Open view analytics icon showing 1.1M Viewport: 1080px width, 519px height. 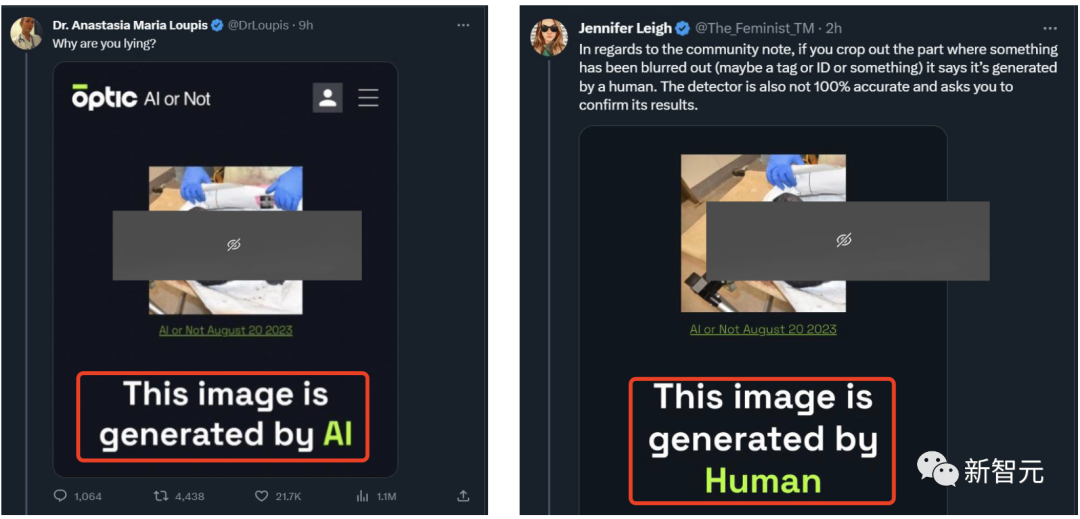tap(363, 496)
